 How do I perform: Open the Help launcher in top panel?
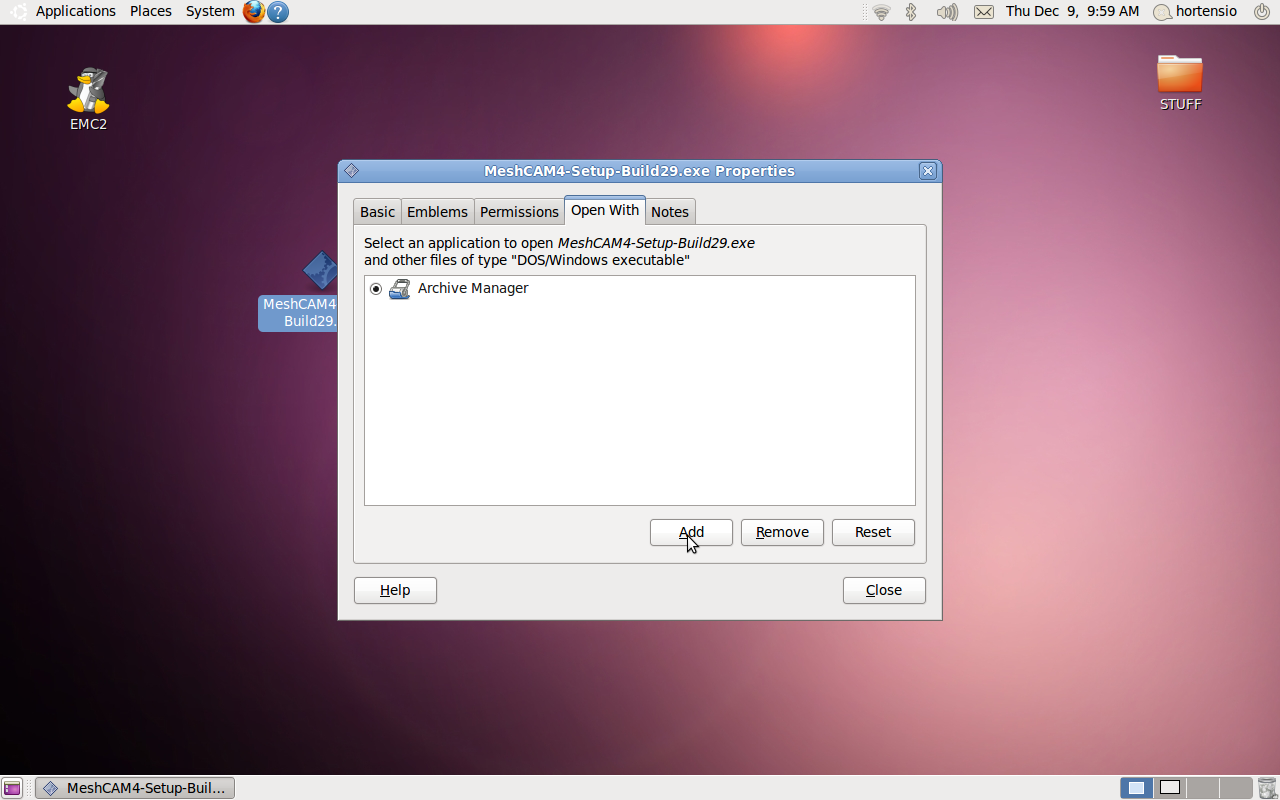(278, 12)
